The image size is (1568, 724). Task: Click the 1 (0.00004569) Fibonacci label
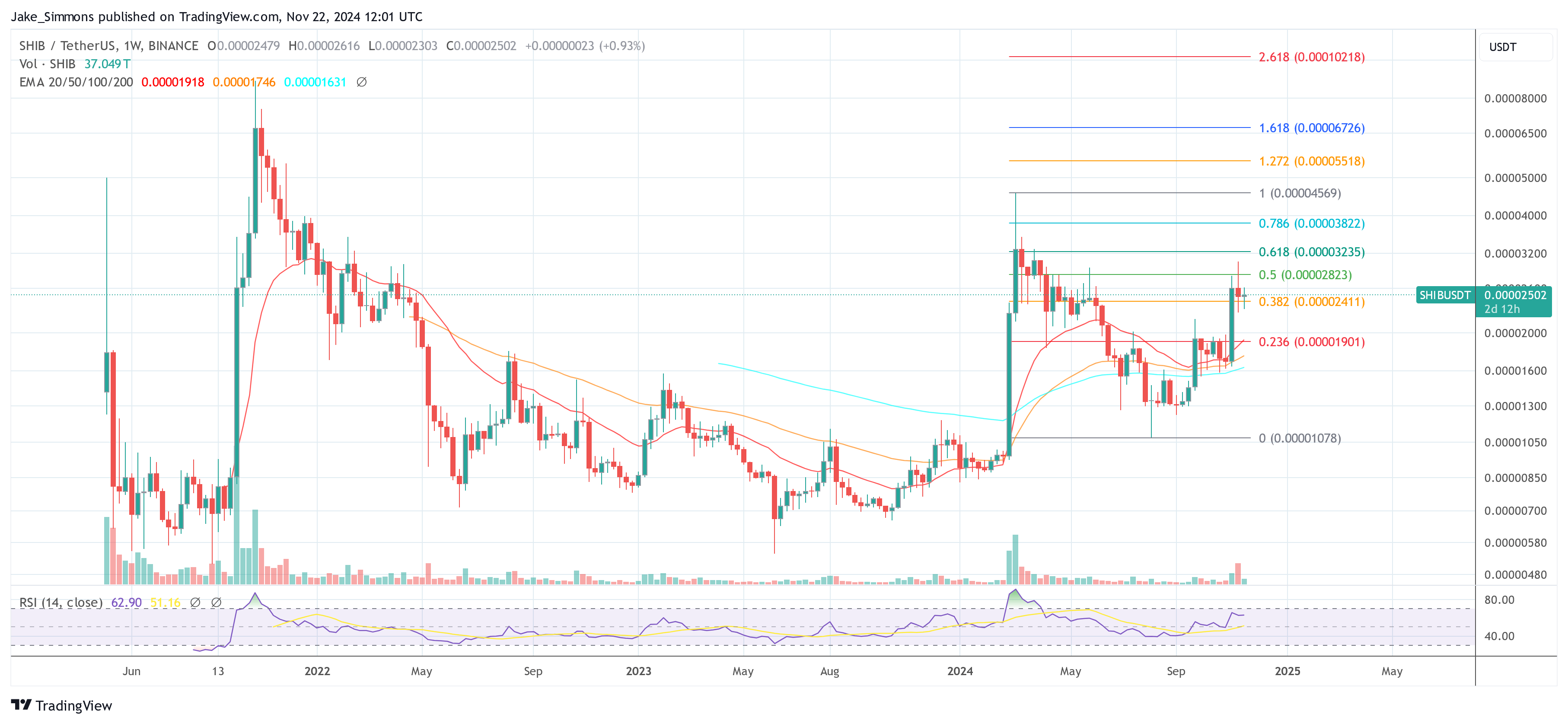point(1300,193)
